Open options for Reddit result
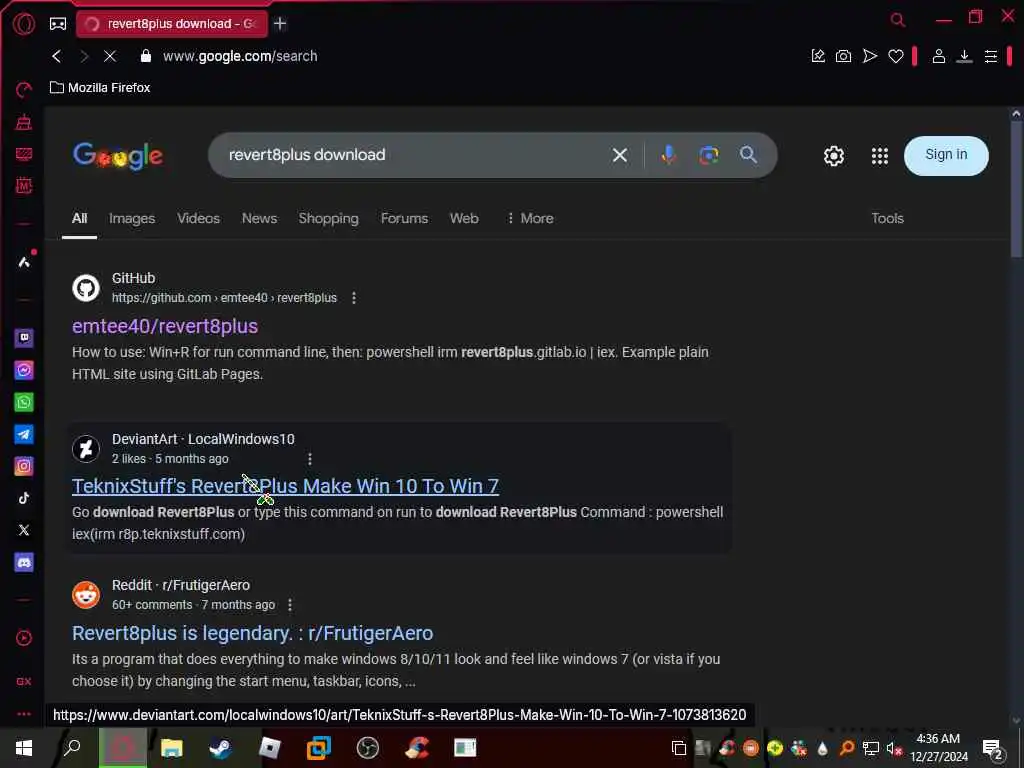1024x768 pixels. tap(290, 605)
